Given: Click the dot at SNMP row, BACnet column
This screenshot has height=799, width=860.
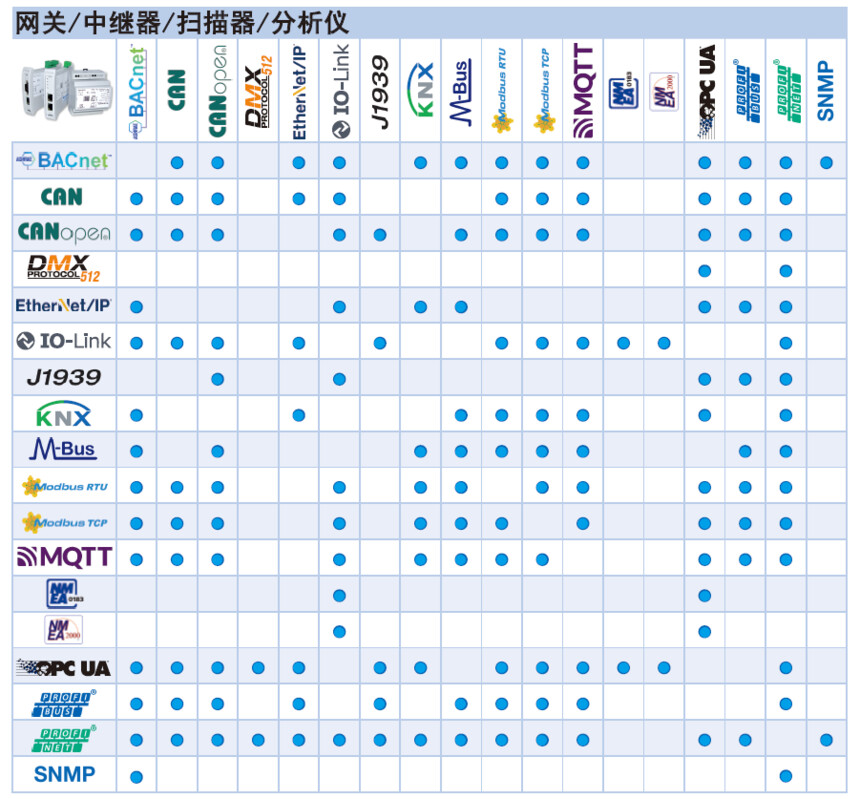Looking at the screenshot, I should [137, 776].
